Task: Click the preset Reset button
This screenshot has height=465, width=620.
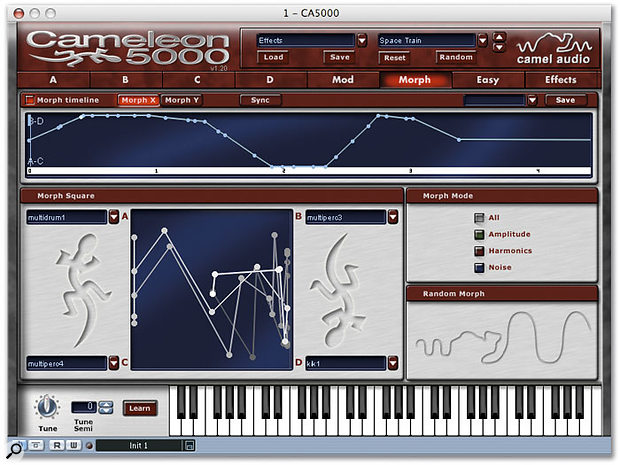Action: click(x=395, y=58)
